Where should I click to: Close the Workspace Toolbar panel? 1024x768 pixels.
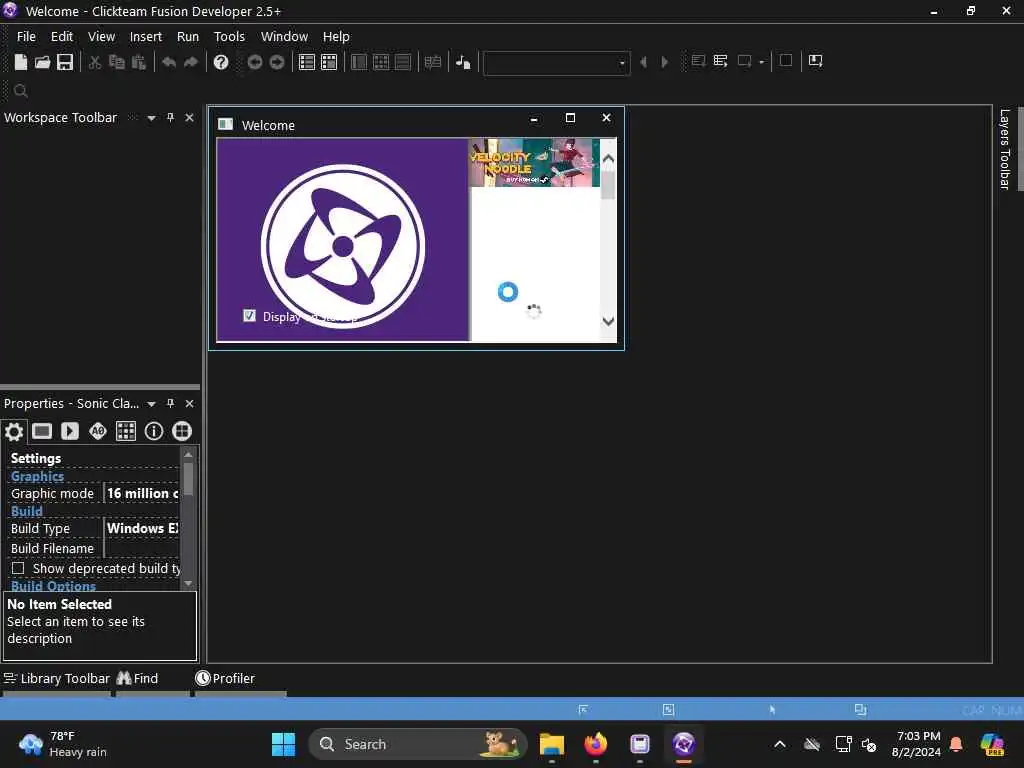coord(189,118)
